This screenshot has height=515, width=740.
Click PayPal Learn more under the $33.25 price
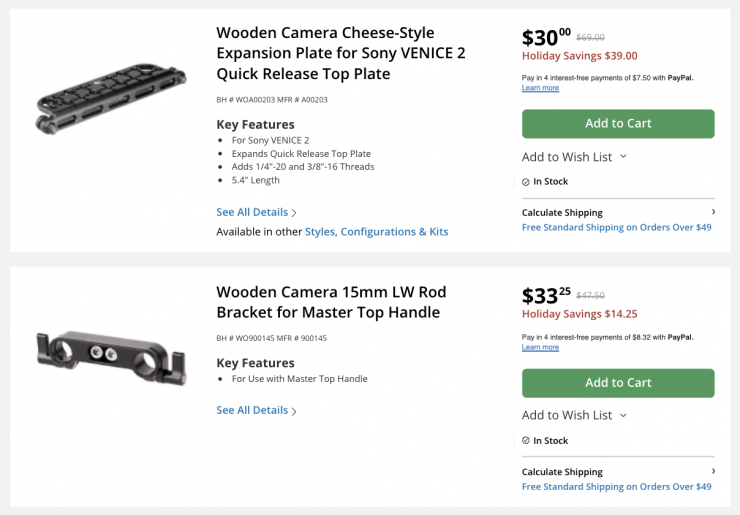point(540,347)
